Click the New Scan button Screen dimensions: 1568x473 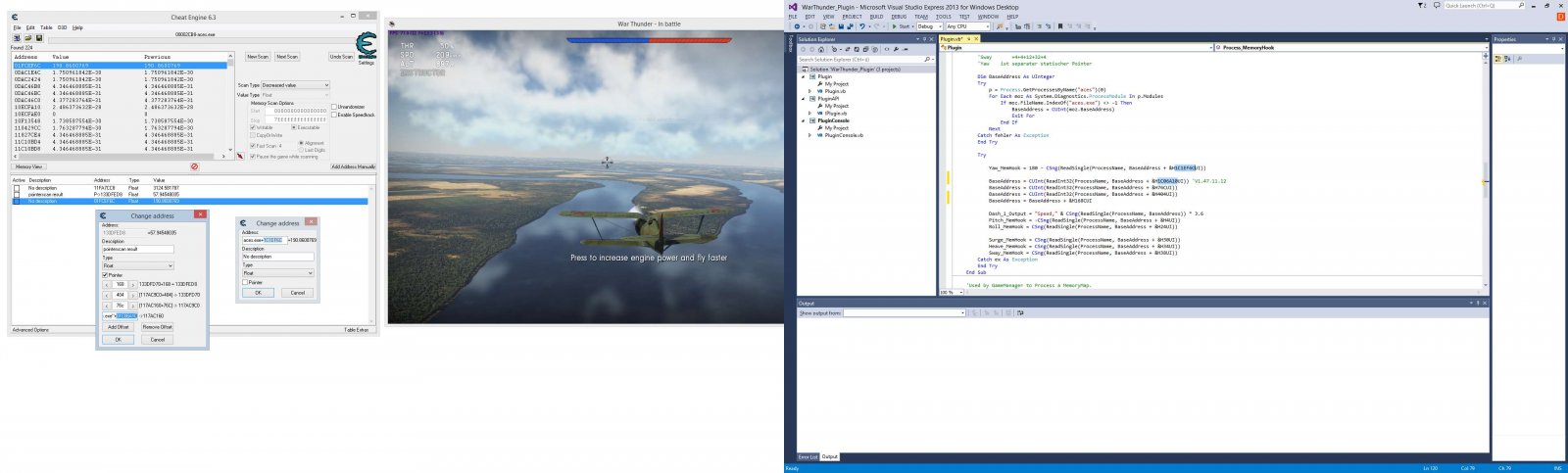[x=258, y=57]
